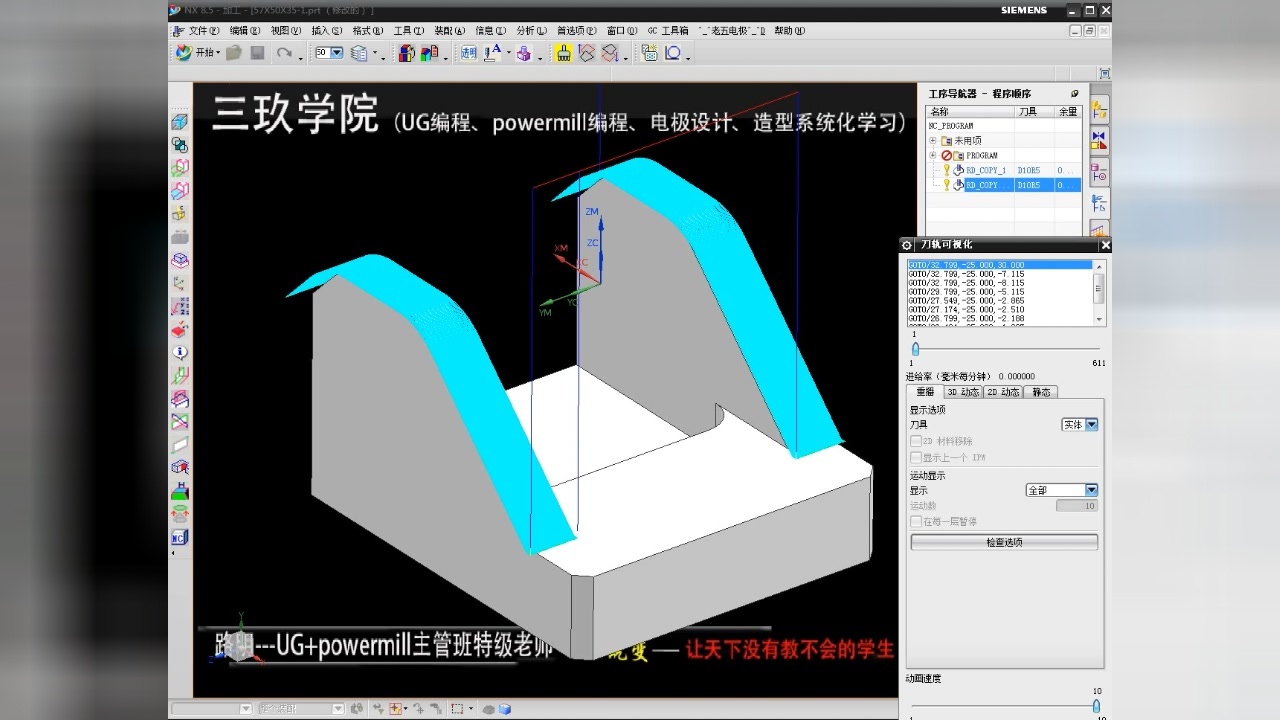Open the 文件 (File) menu

(x=203, y=30)
